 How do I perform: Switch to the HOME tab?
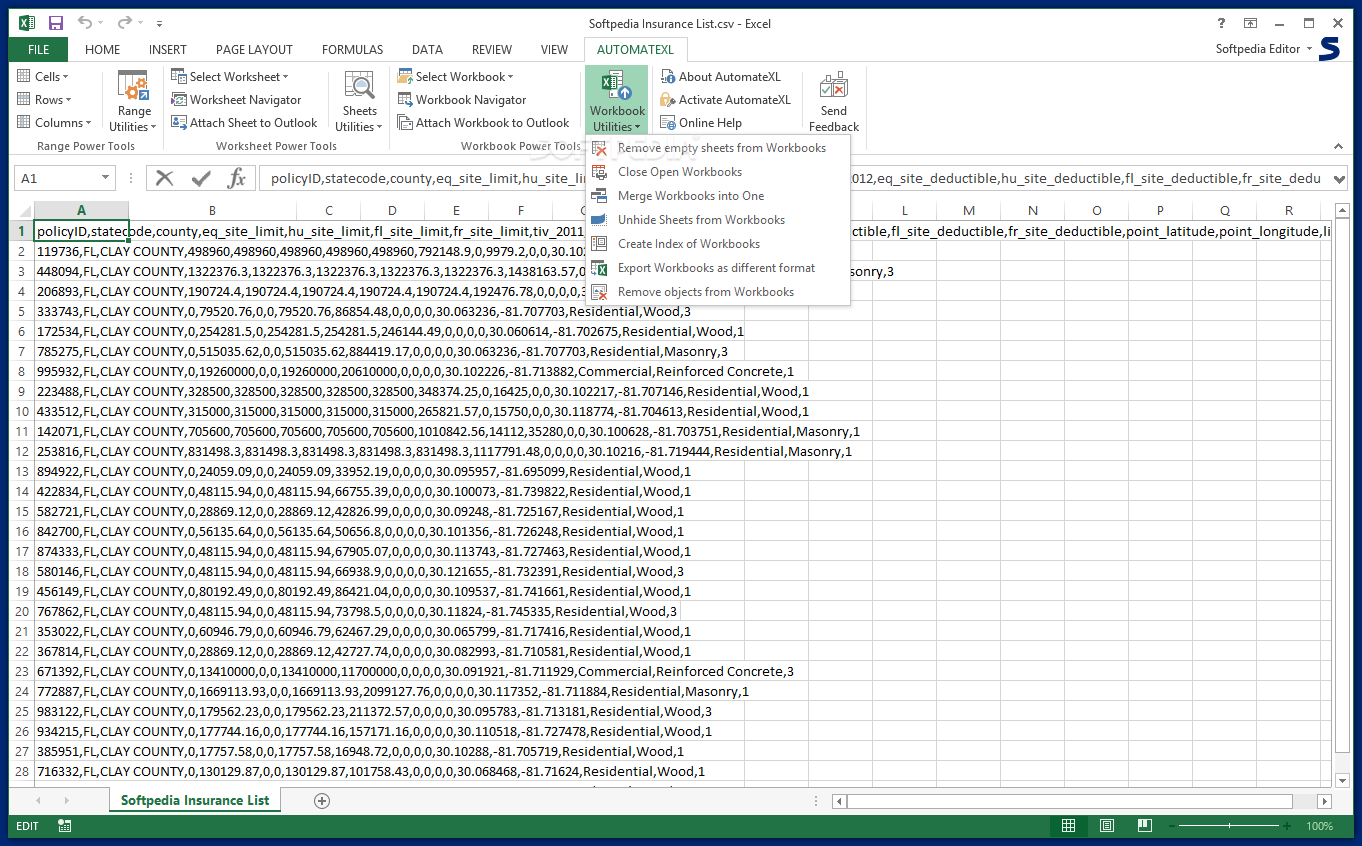click(x=103, y=50)
